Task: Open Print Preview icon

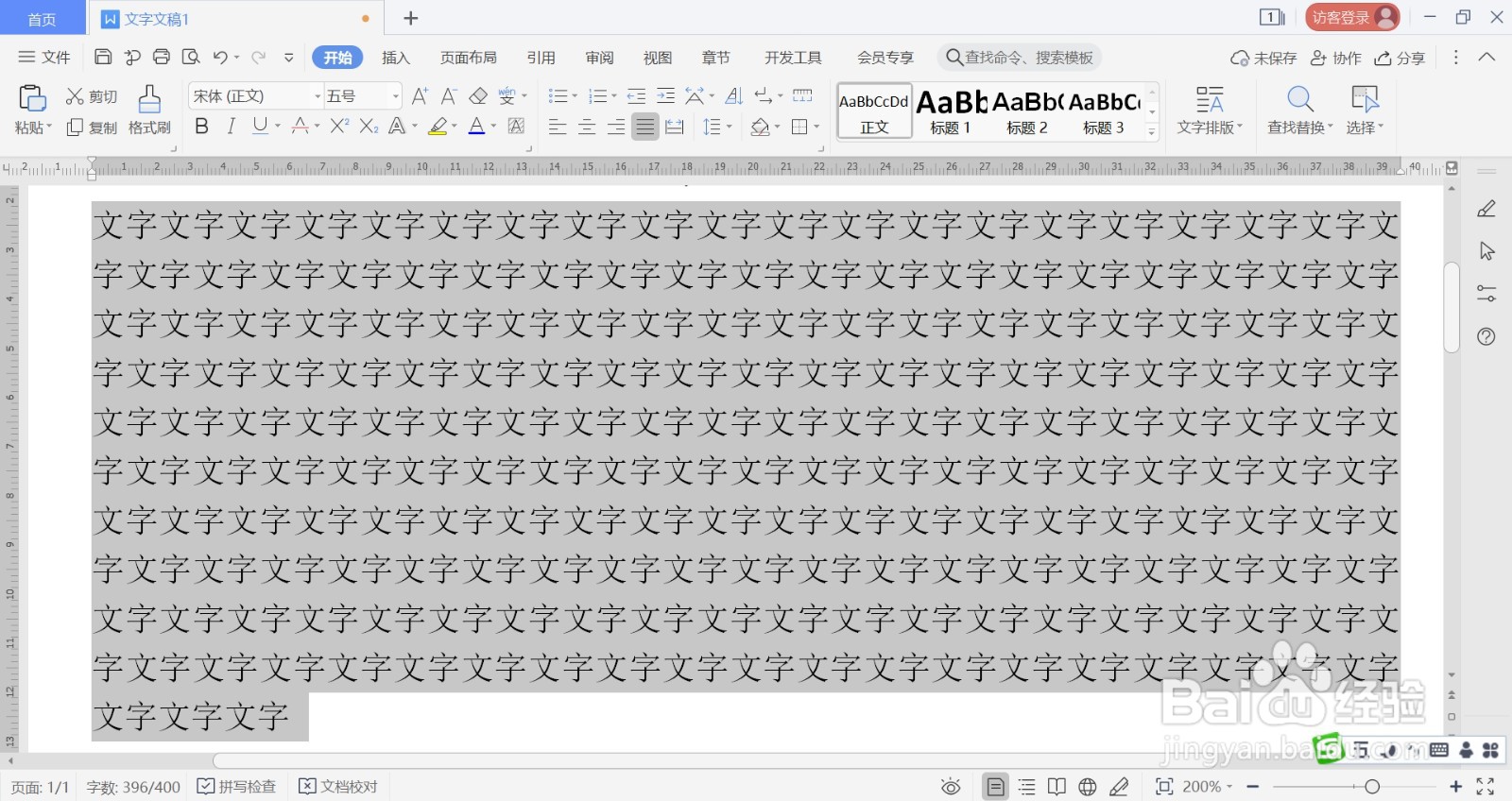Action: [x=191, y=58]
